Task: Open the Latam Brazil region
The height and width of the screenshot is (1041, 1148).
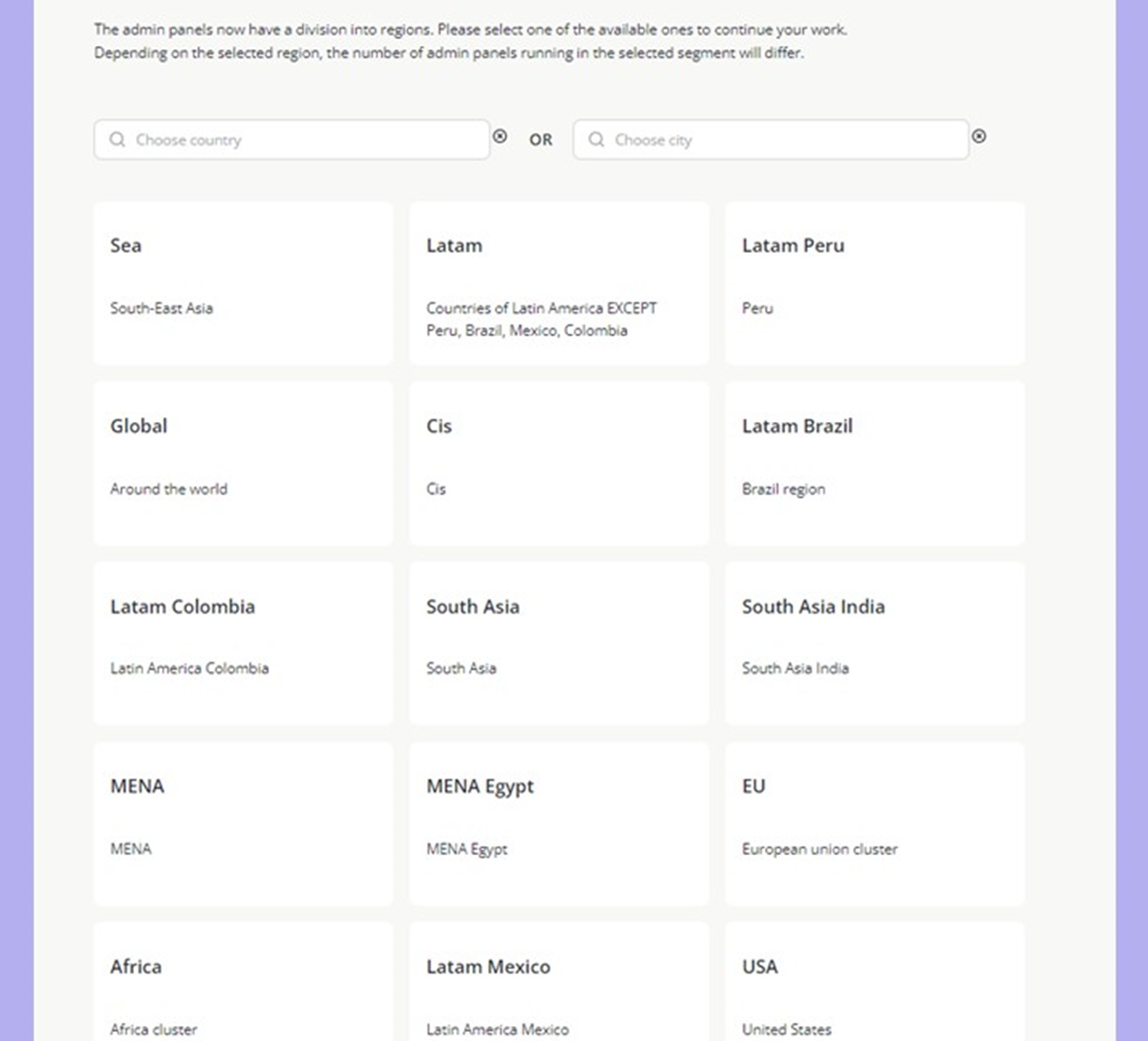Action: (x=874, y=464)
